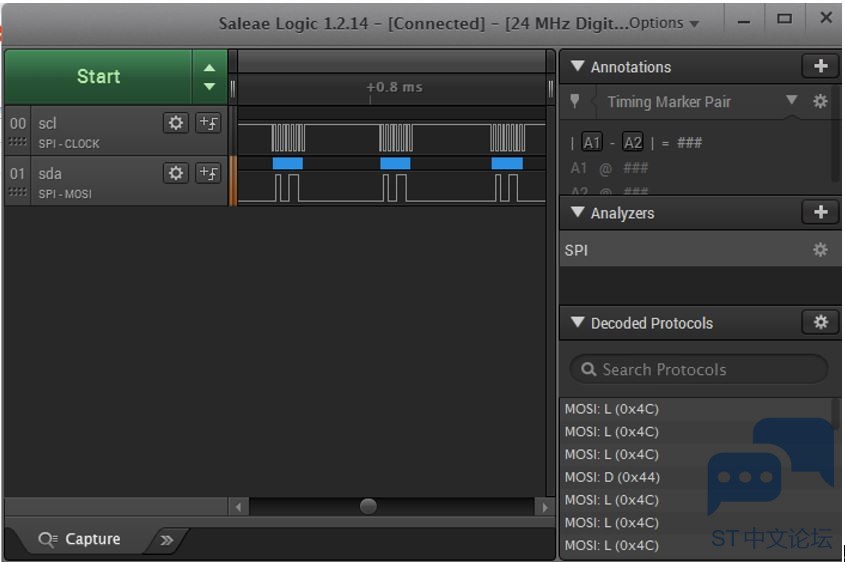Click the sda channel name label
The height and width of the screenshot is (562, 845).
click(x=50, y=174)
